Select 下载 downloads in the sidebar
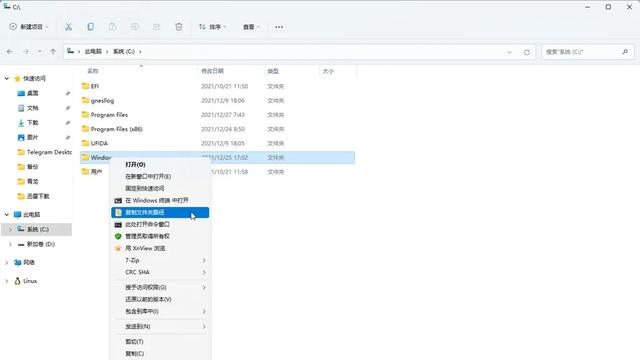The height and width of the screenshot is (360, 640). 33,122
